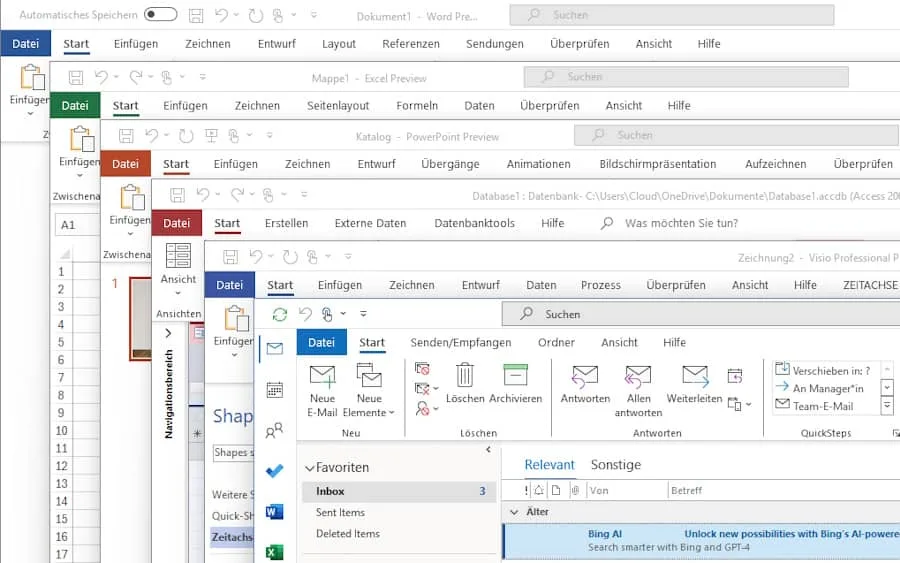Click the Neue E-Mail icon in Outlook
The width and height of the screenshot is (900, 563).
(322, 378)
